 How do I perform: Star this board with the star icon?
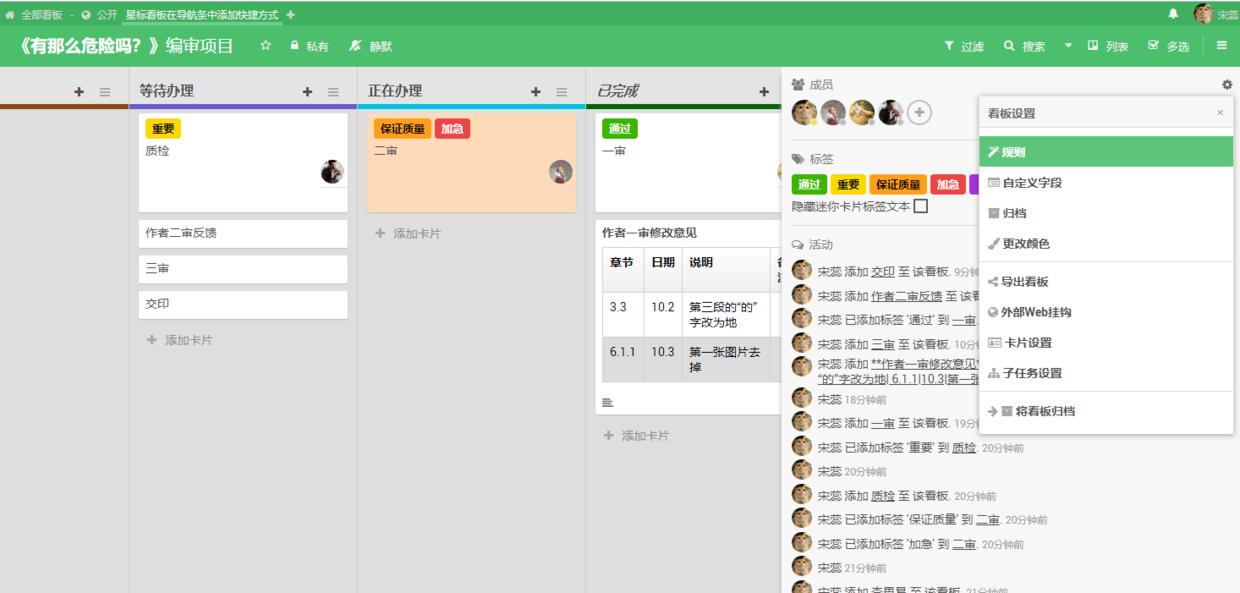coord(266,46)
